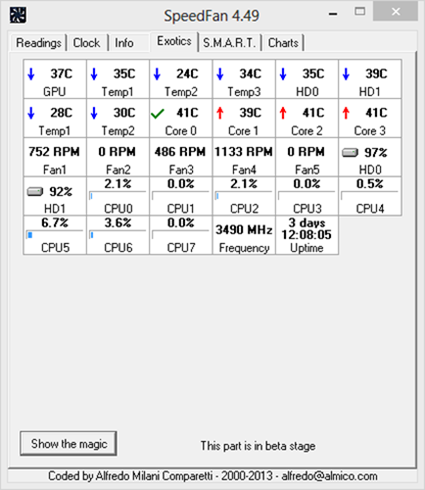Open the S.M.A.R.T. tab

(x=229, y=43)
